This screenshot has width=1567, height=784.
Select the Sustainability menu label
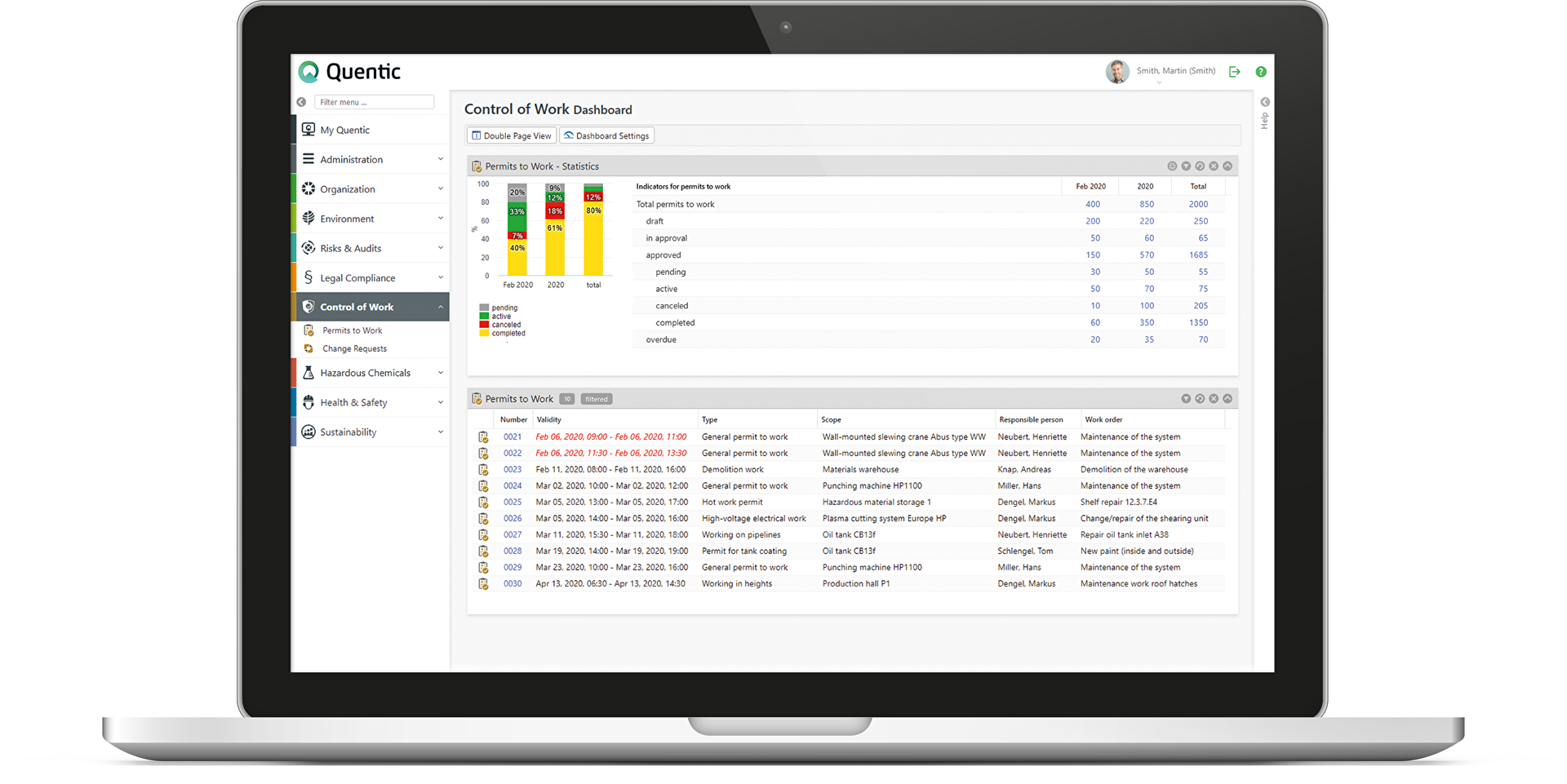348,432
